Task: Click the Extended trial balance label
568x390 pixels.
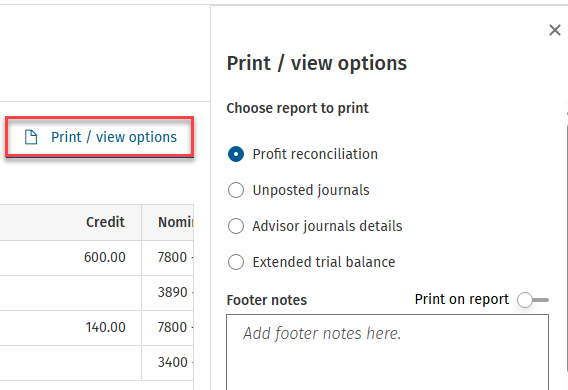Action: click(x=324, y=262)
